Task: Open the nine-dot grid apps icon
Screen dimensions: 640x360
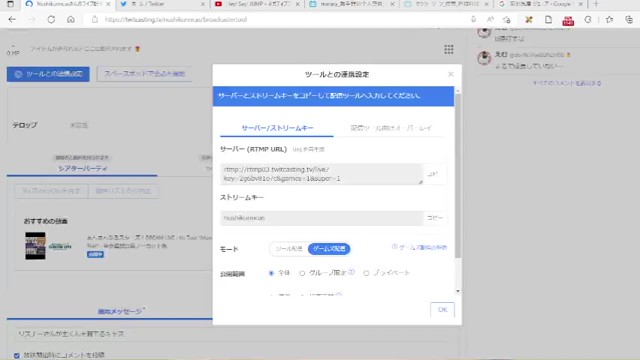Action: [449, 49]
